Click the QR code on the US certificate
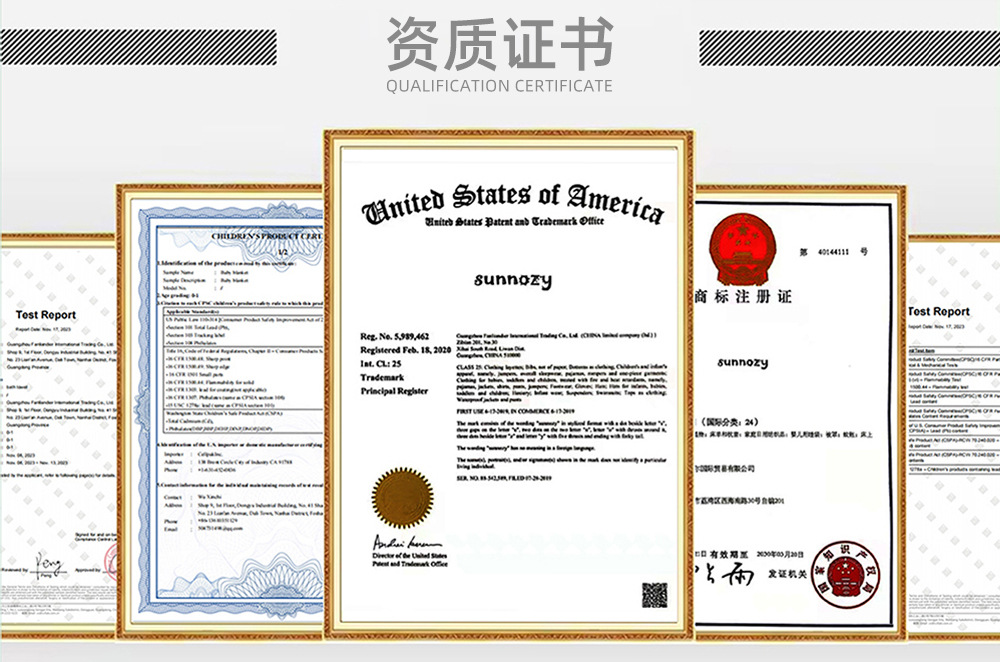 tap(654, 595)
